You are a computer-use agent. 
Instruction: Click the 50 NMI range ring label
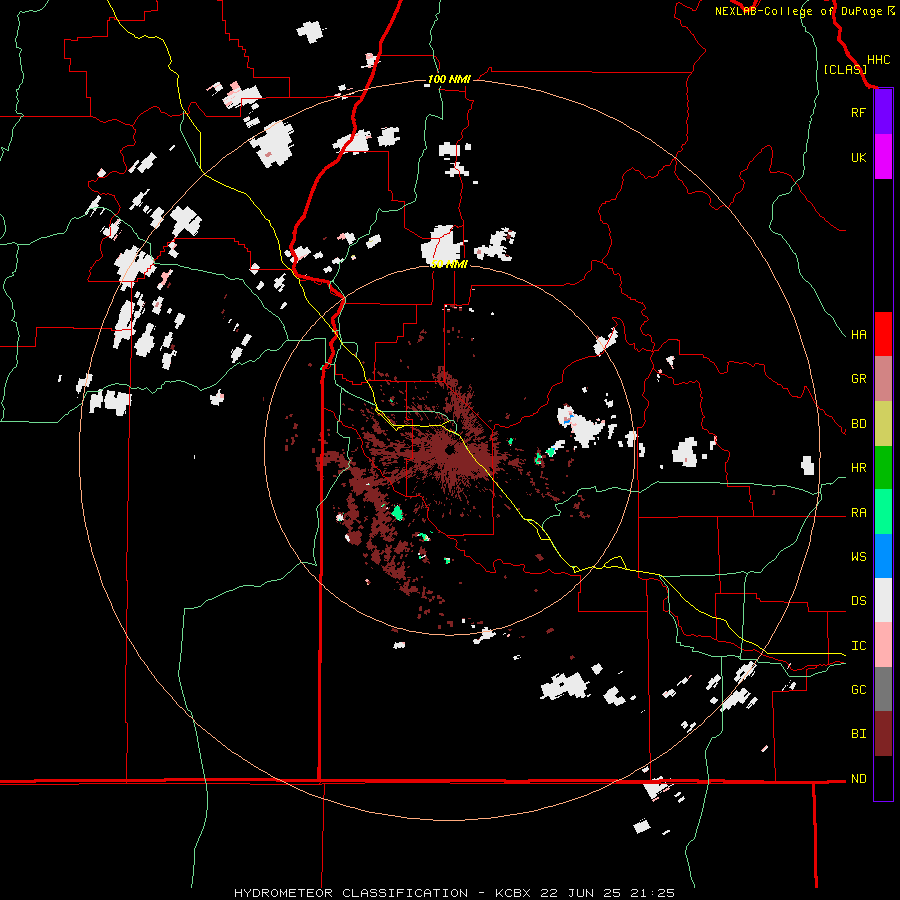click(x=449, y=264)
